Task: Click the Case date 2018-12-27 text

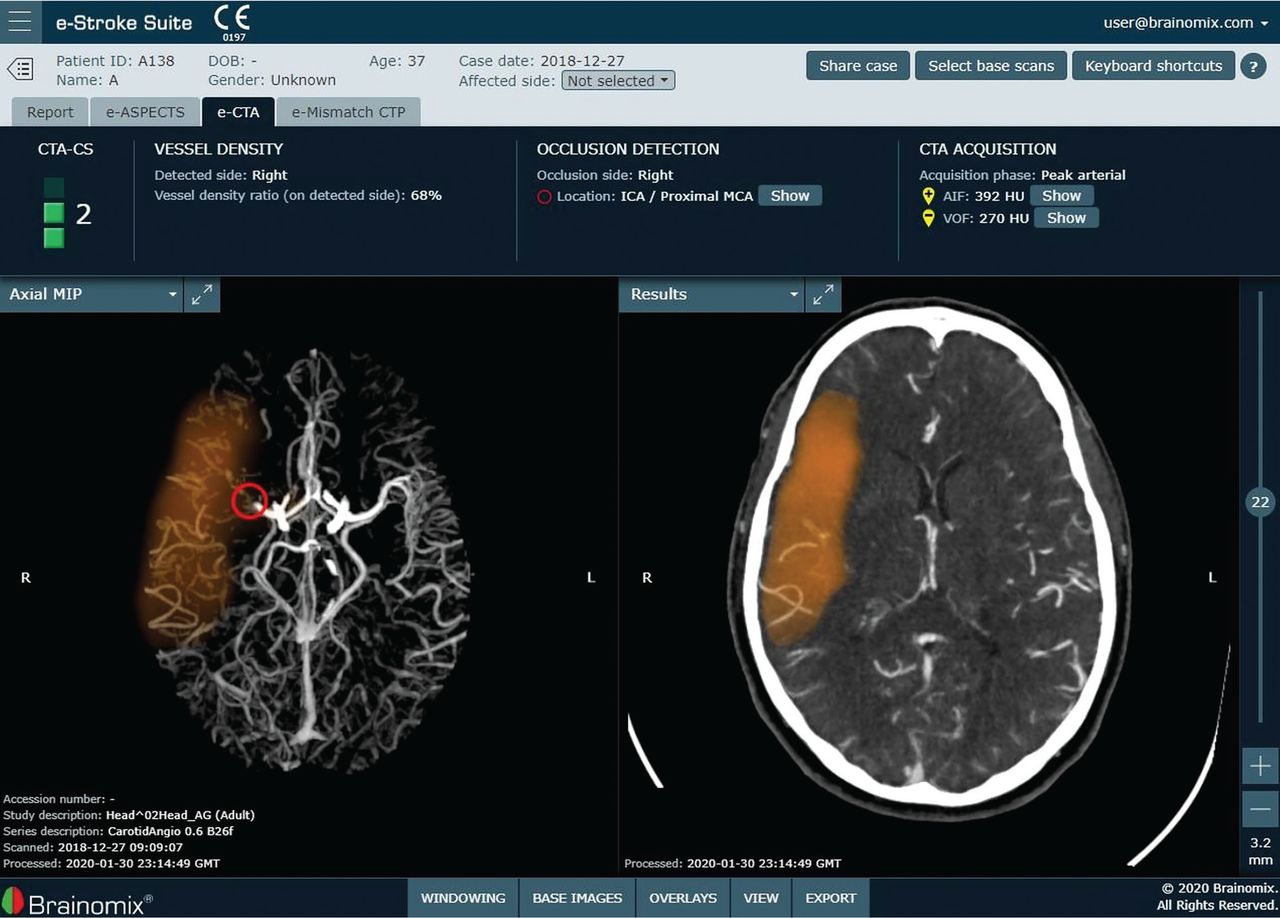Action: tap(543, 61)
